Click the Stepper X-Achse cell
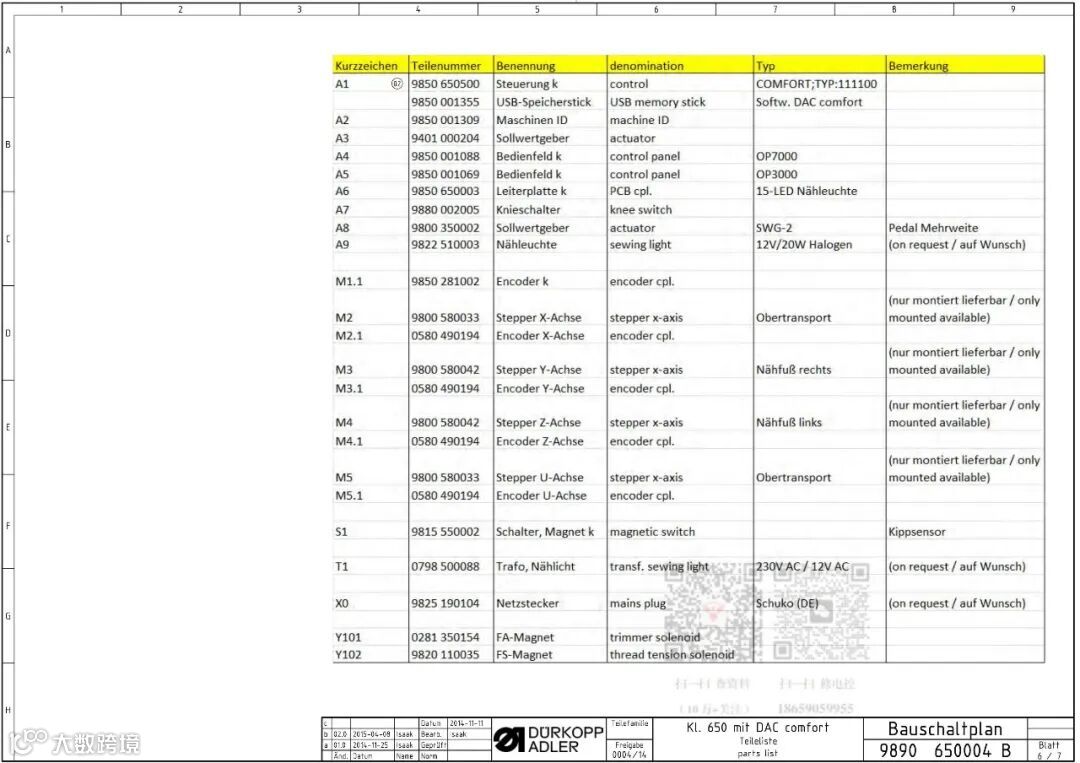The height and width of the screenshot is (763, 1080). point(539,317)
